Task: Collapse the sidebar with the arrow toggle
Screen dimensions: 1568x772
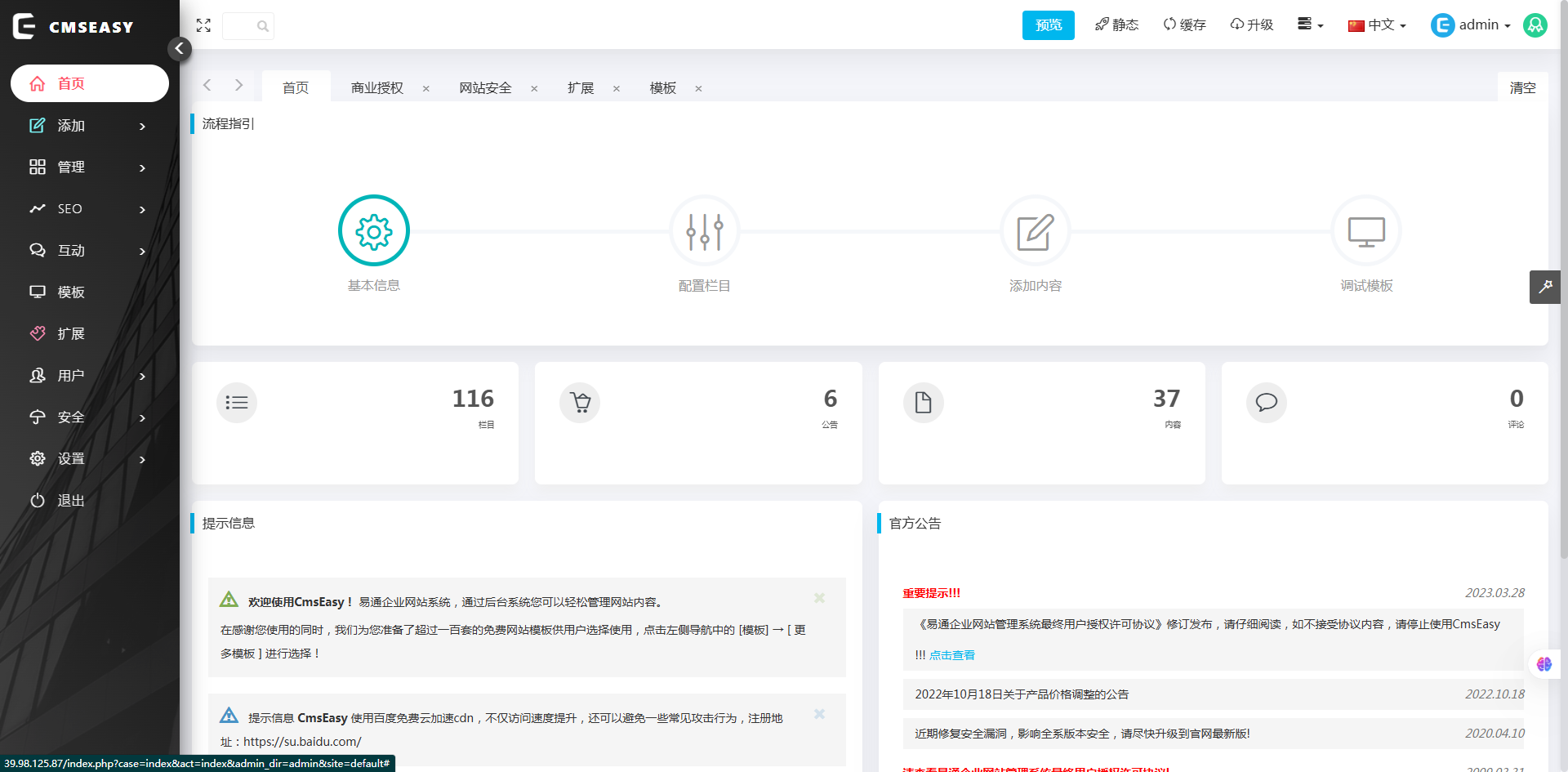Action: coord(180,49)
